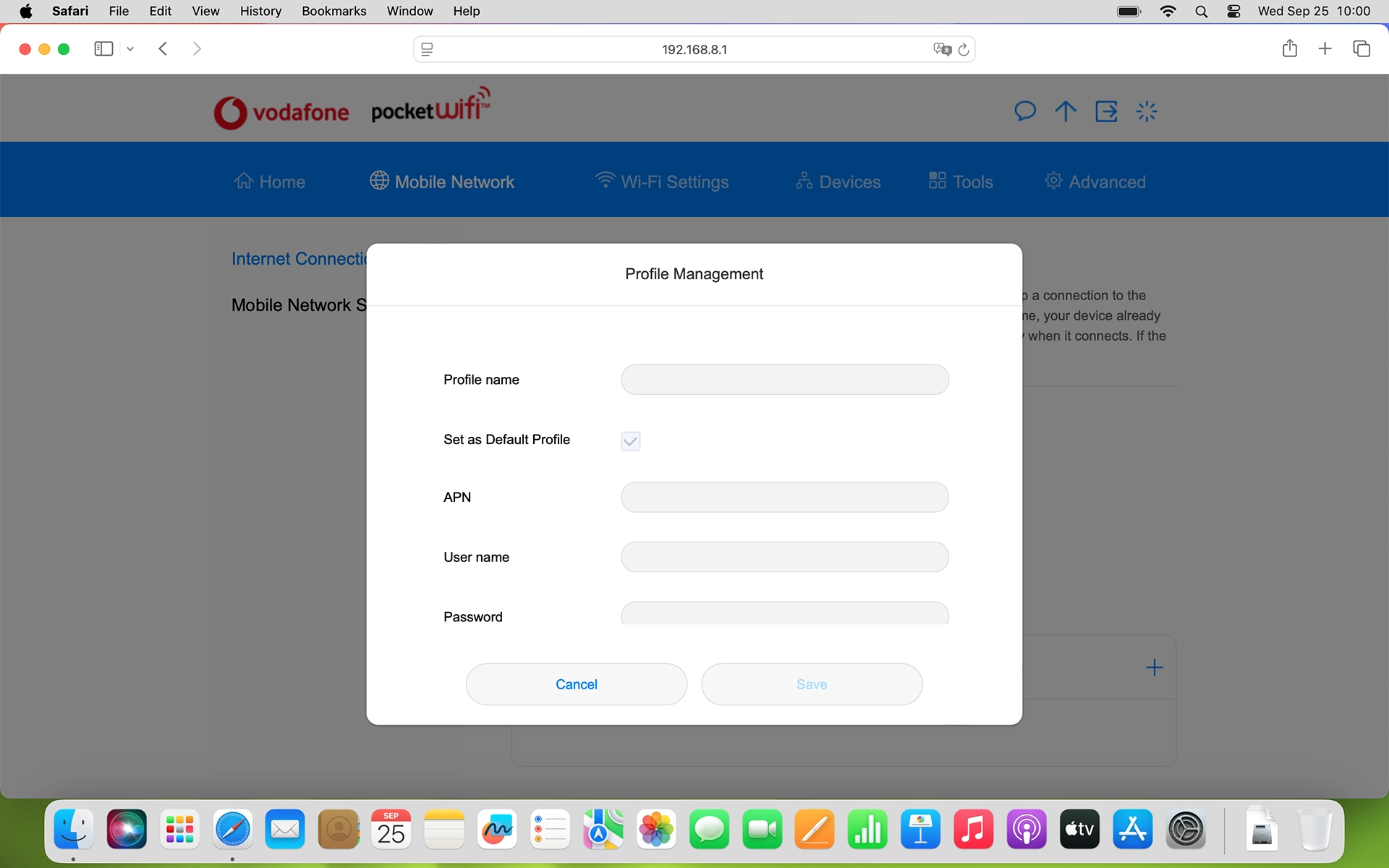Open the History menu in menu bar
The image size is (1389, 868).
click(260, 11)
